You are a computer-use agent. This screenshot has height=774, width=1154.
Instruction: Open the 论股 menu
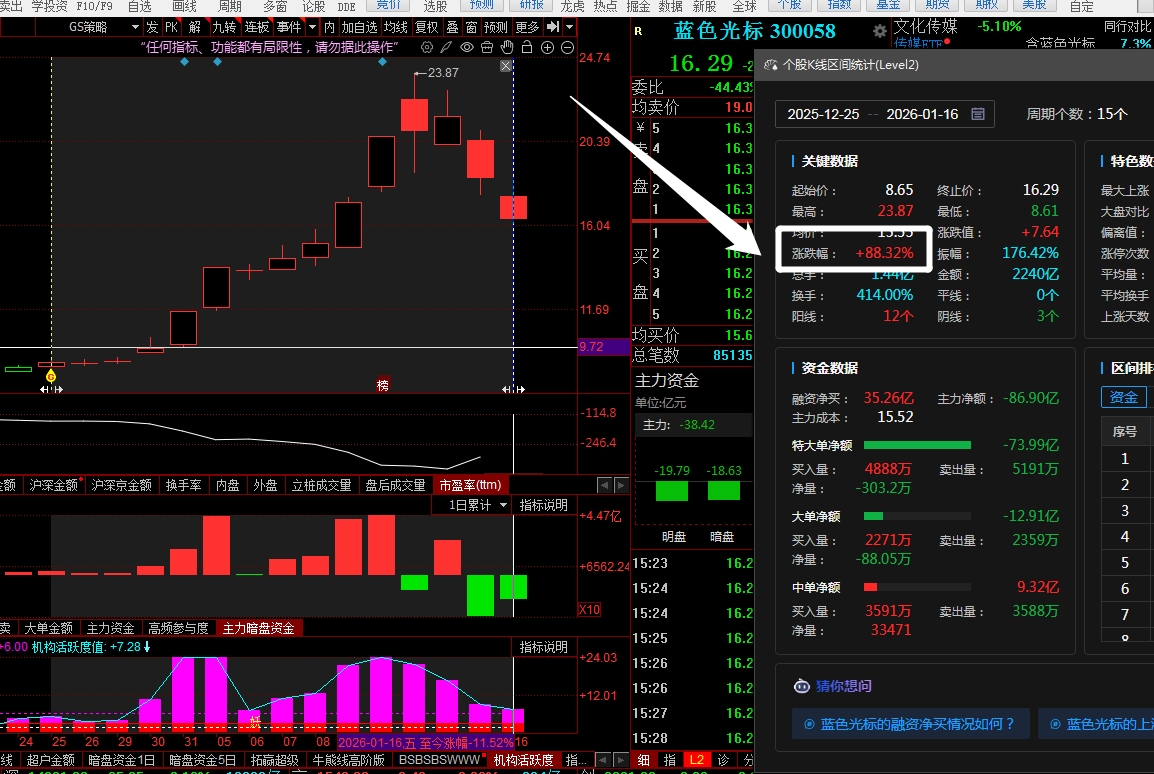point(314,6)
